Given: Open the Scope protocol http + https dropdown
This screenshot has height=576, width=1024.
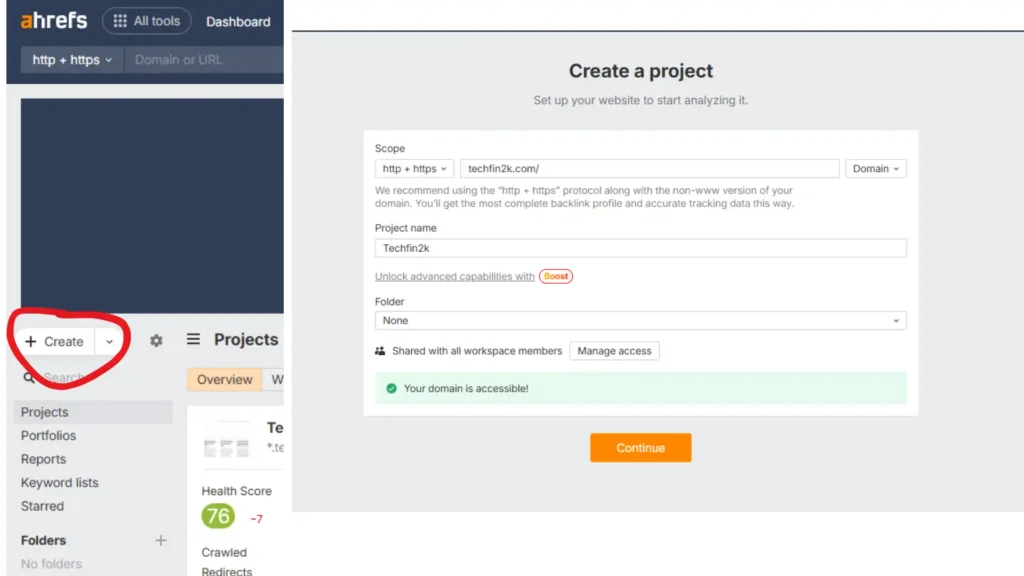Looking at the screenshot, I should [414, 168].
